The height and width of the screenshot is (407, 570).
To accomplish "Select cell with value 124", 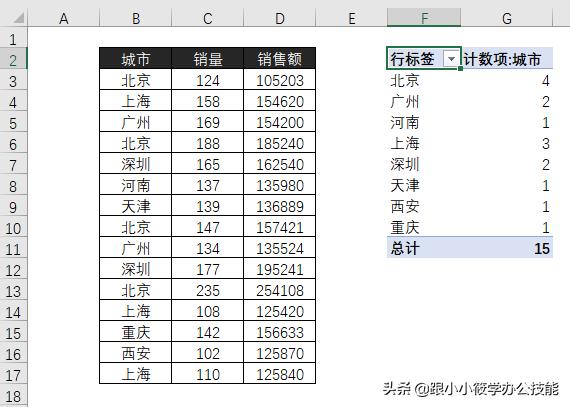I will [x=208, y=80].
